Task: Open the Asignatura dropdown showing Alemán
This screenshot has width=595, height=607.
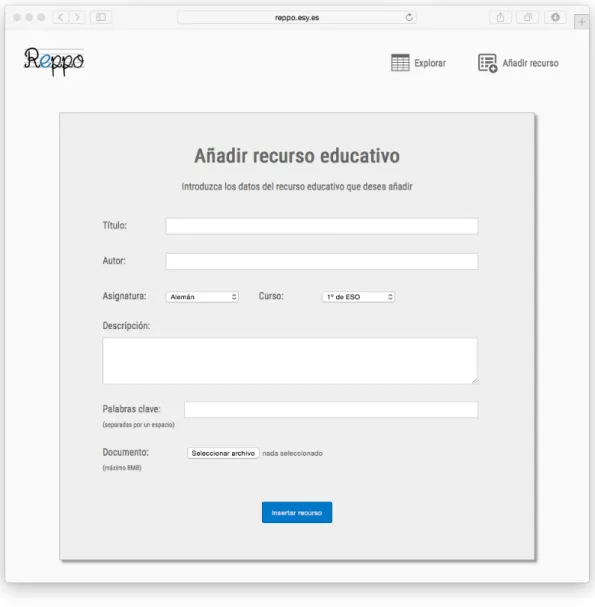Action: [x=202, y=297]
